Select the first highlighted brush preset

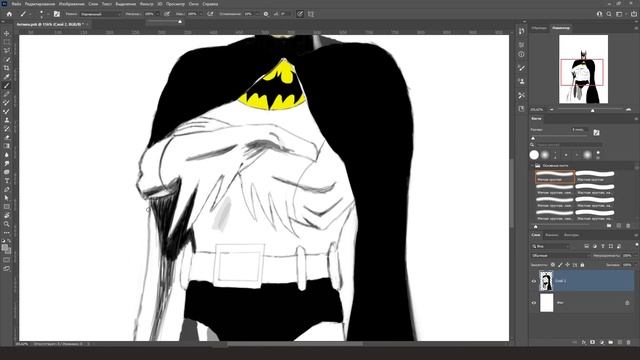(555, 177)
